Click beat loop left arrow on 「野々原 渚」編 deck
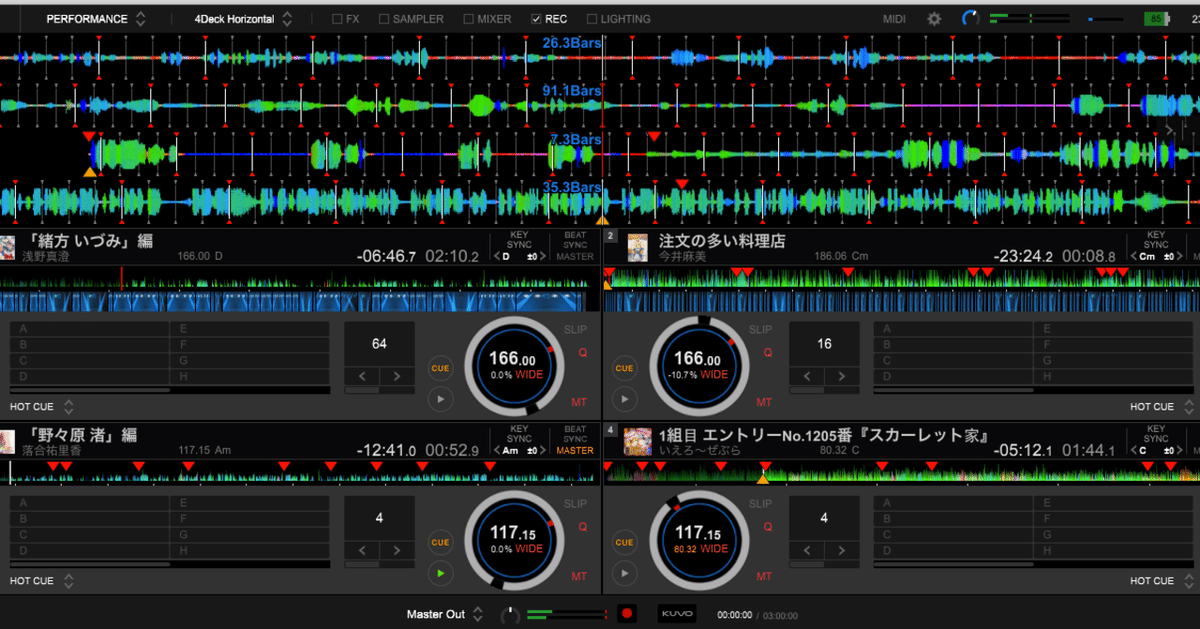 [362, 551]
